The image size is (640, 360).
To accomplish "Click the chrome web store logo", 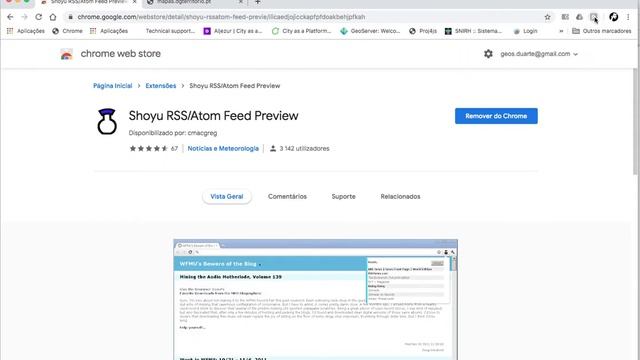I will click(x=67, y=54).
